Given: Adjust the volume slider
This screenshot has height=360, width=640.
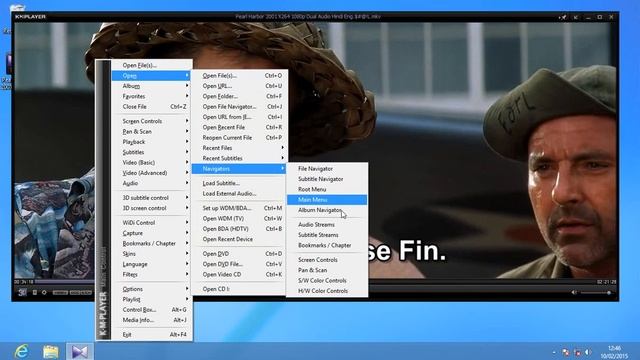Looking at the screenshot, I should coord(596,292).
